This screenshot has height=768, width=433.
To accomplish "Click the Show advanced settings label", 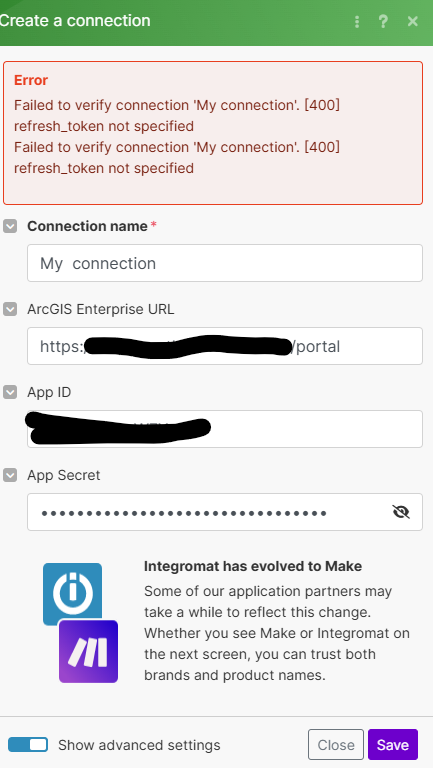I will (139, 745).
